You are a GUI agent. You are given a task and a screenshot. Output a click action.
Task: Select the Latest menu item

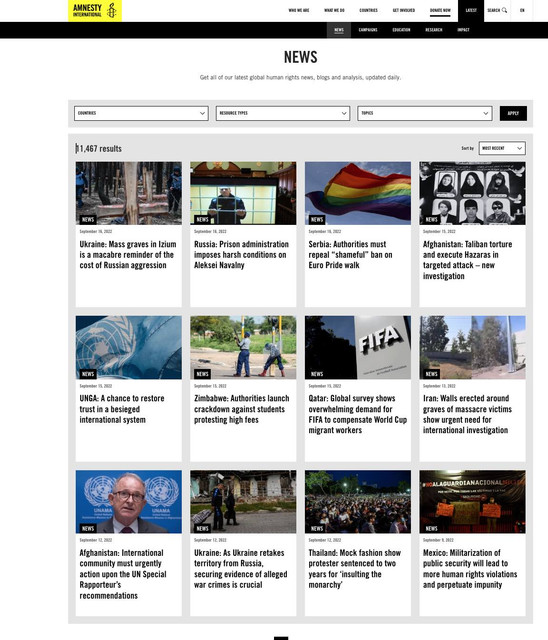point(471,11)
